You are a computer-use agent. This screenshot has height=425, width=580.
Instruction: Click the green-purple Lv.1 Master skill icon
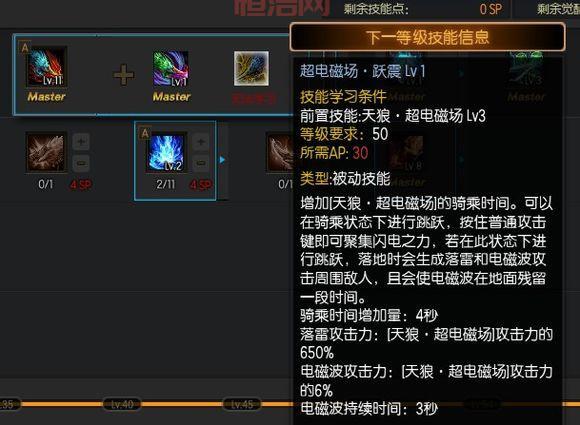171,68
